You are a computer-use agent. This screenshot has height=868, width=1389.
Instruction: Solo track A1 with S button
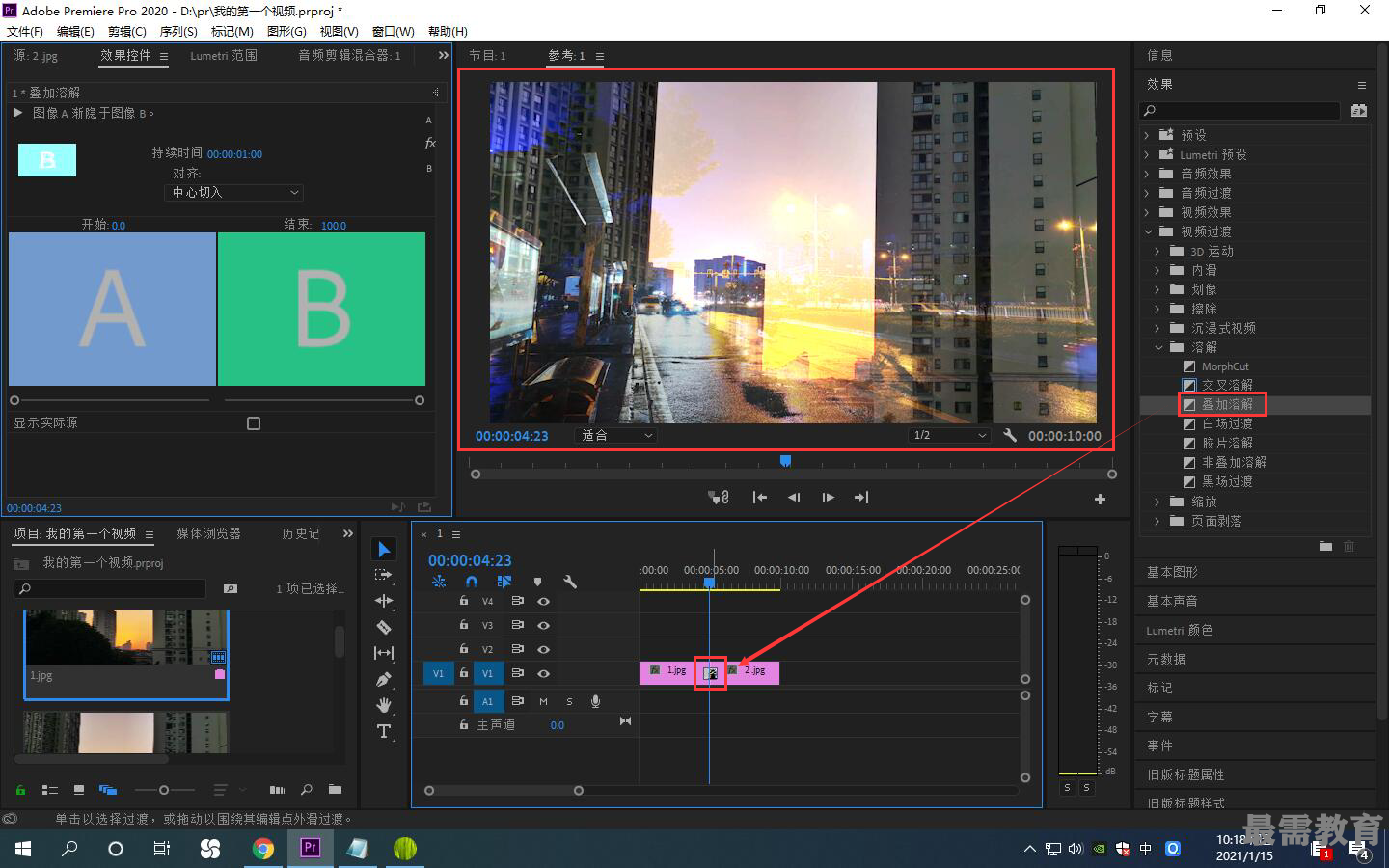click(x=569, y=701)
